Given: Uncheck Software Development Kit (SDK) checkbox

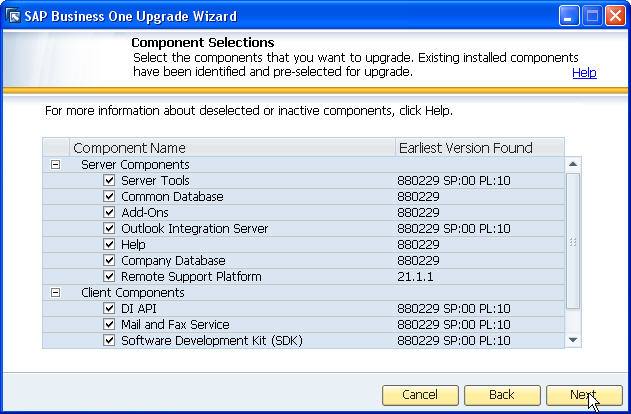Looking at the screenshot, I should point(109,340).
